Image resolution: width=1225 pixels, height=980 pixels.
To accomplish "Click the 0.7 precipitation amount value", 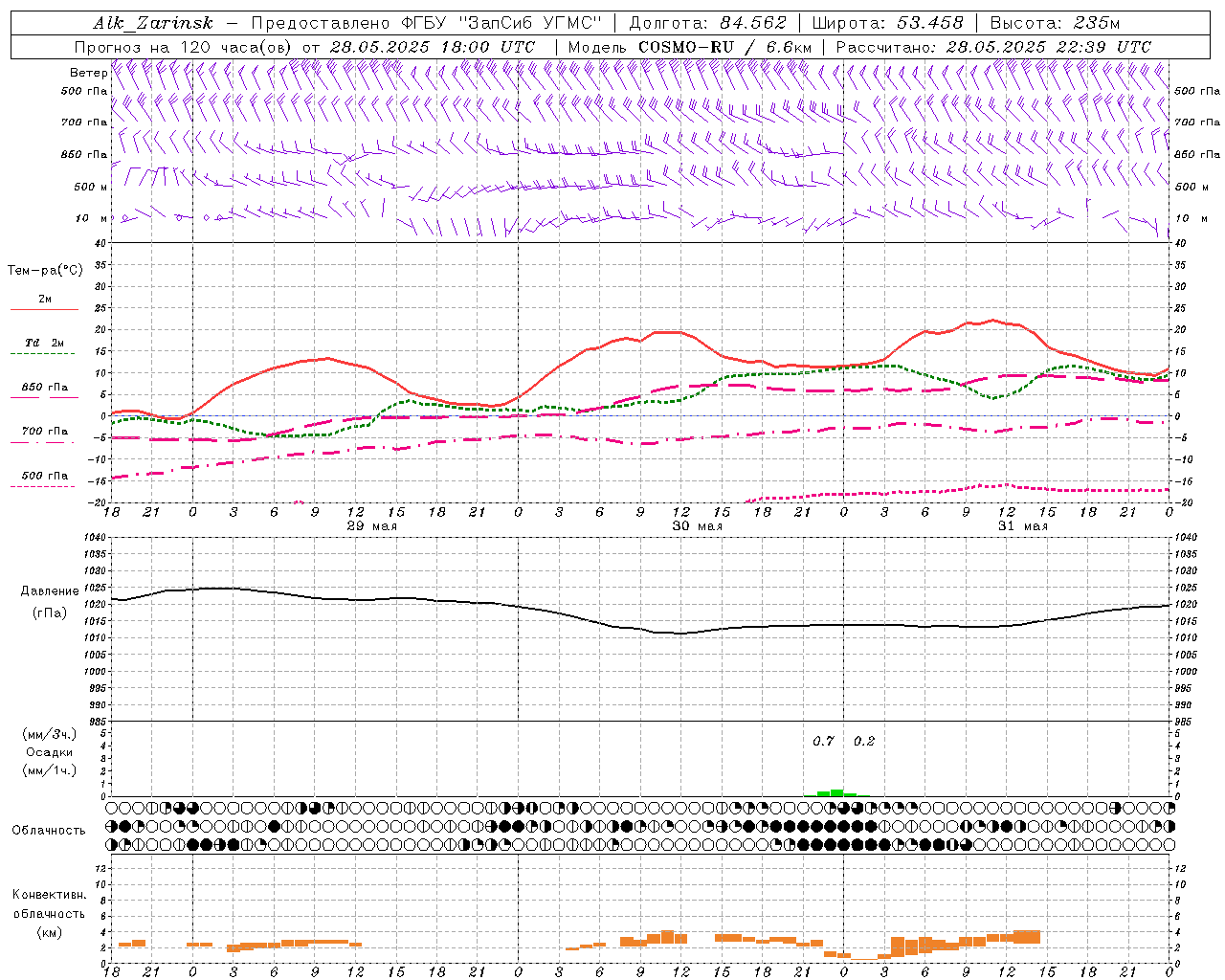I will pos(823,741).
